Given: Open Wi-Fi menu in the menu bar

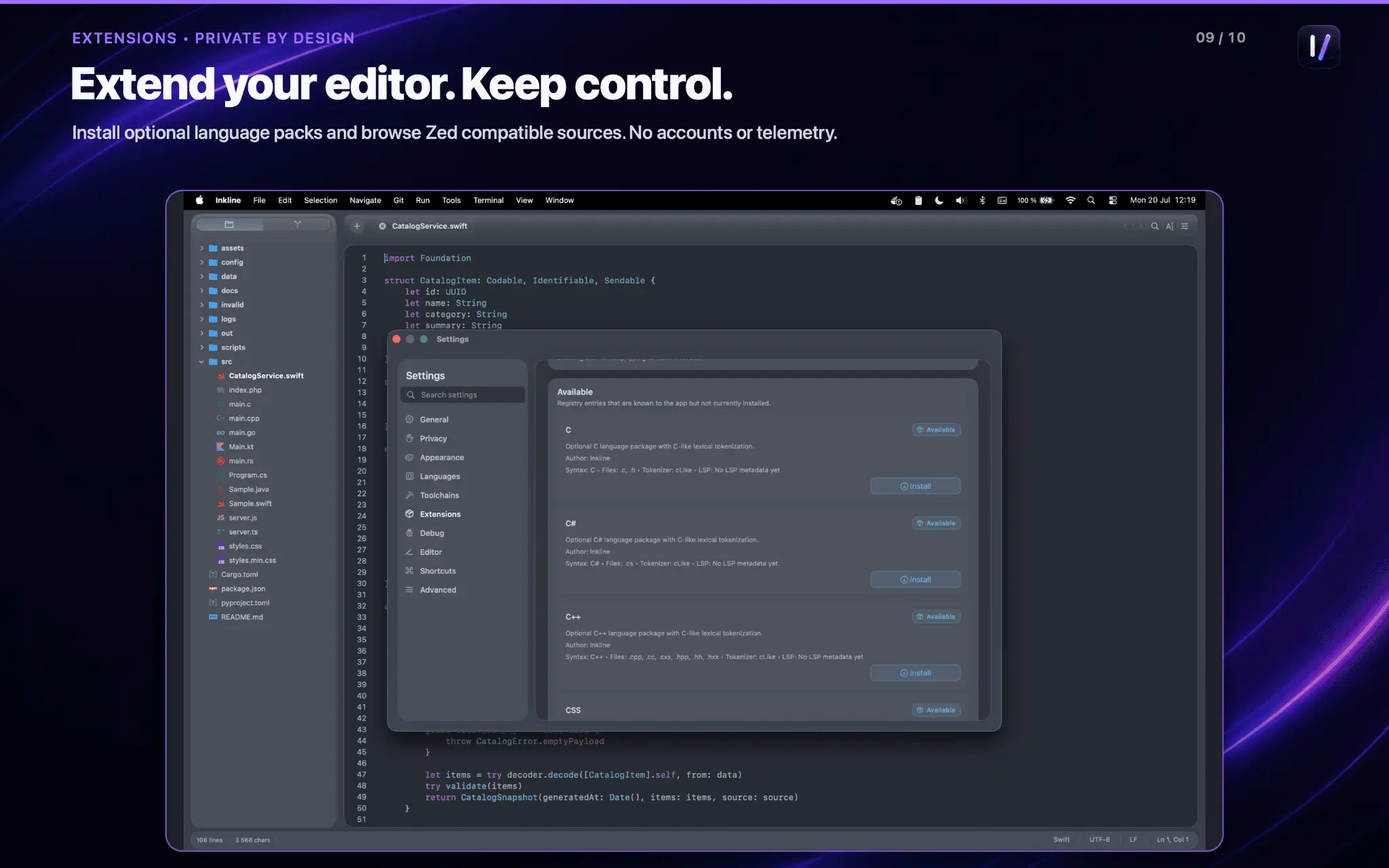Looking at the screenshot, I should pyautogui.click(x=1070, y=201).
